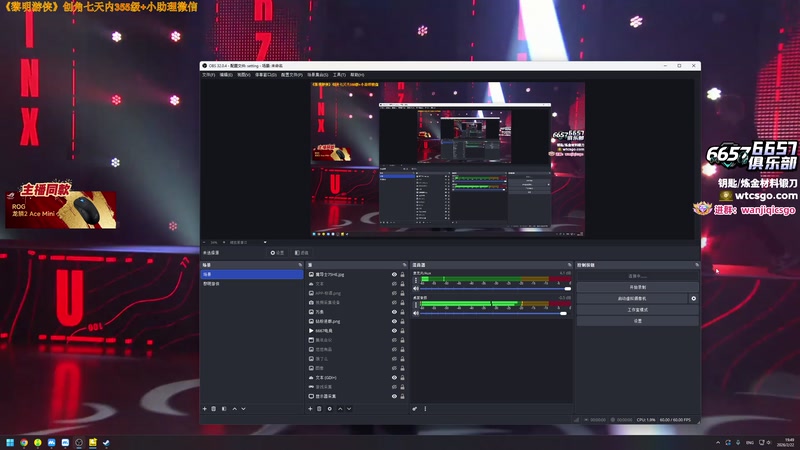800x450 pixels.
Task: Open the 视图(V) menu
Action: pyautogui.click(x=244, y=74)
